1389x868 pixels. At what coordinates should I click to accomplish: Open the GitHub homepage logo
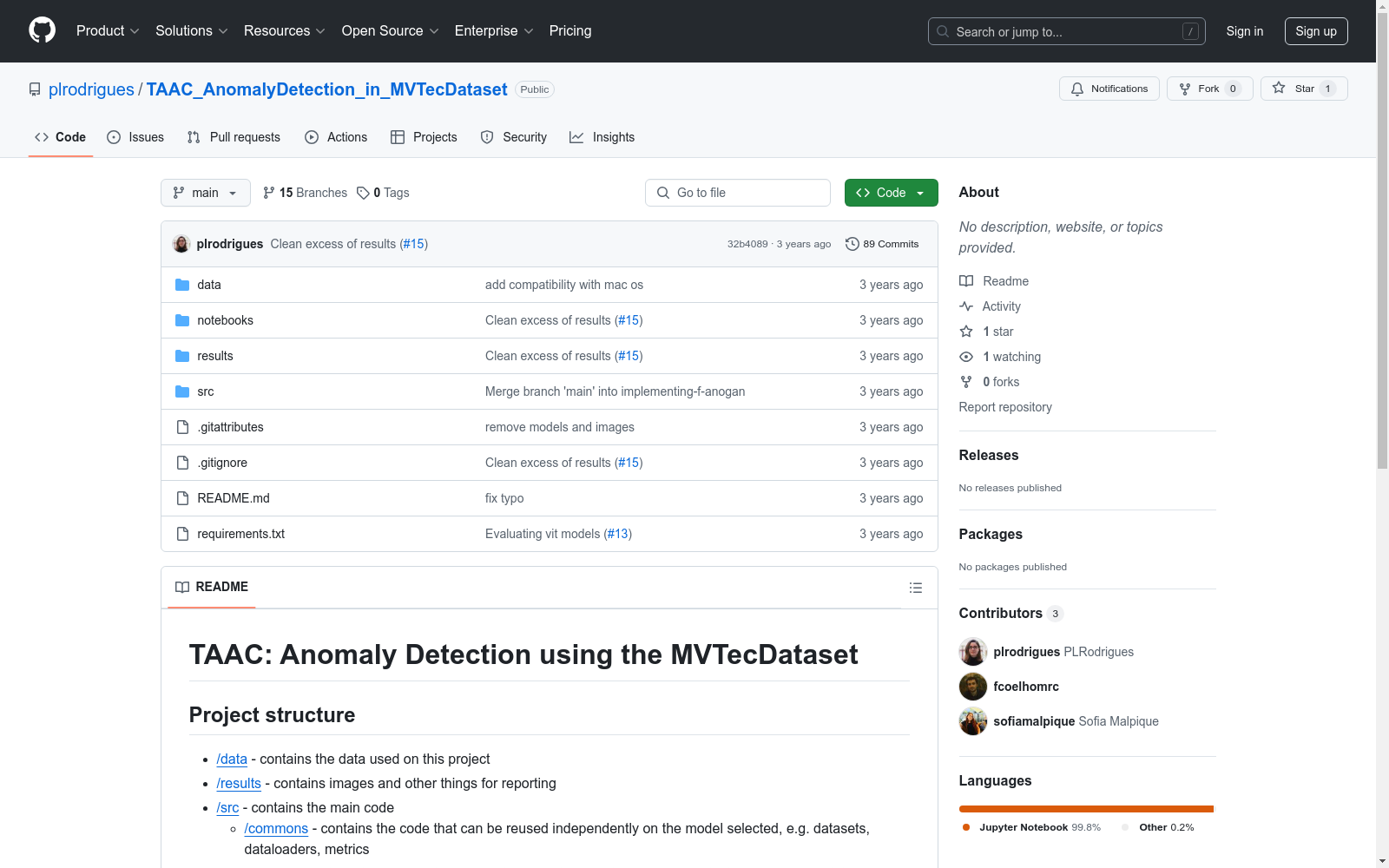point(42,30)
